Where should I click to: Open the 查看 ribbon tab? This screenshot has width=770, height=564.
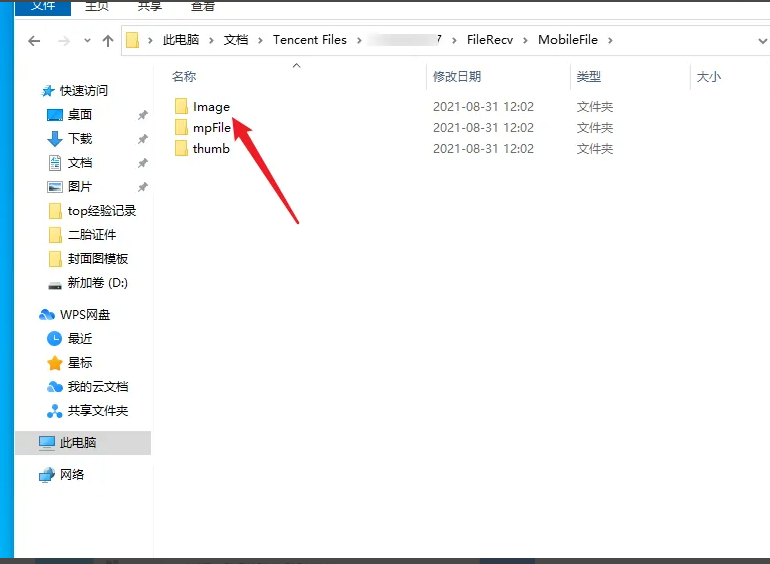click(x=203, y=6)
